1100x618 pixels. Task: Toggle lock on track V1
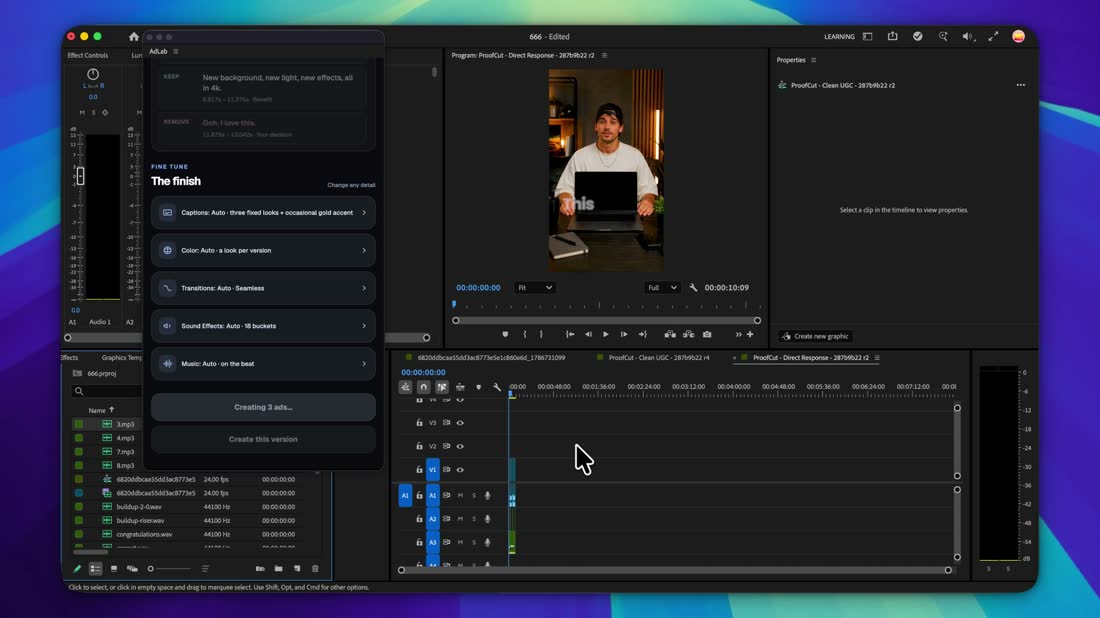pos(420,470)
